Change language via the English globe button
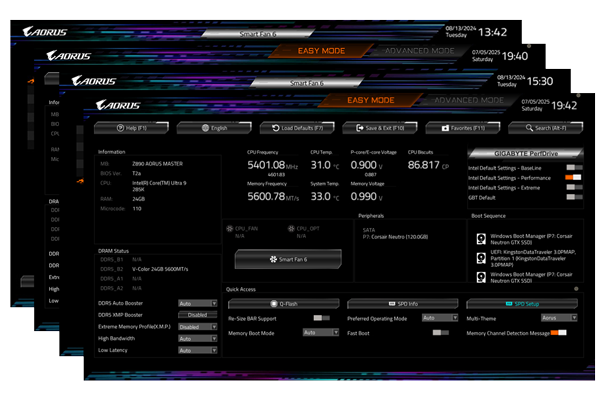 click(214, 128)
